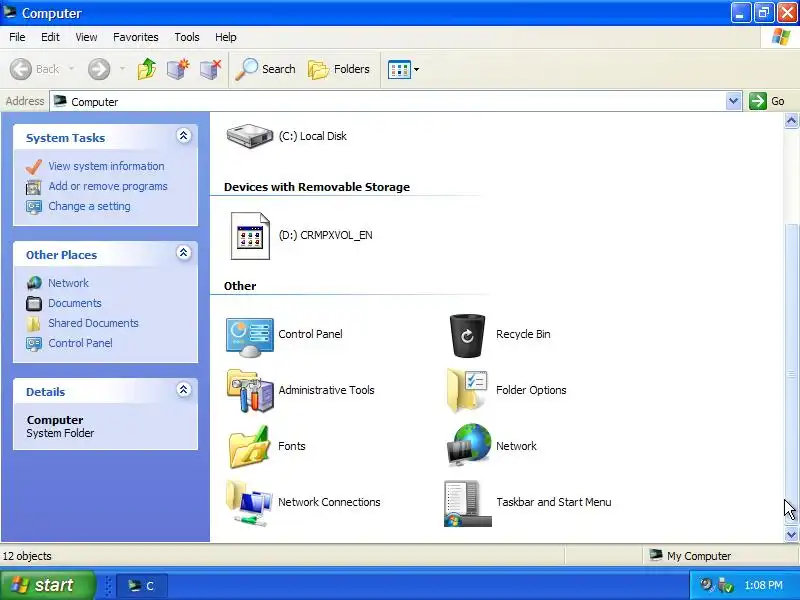
Task: Click the scrollbar up arrow
Action: (791, 121)
